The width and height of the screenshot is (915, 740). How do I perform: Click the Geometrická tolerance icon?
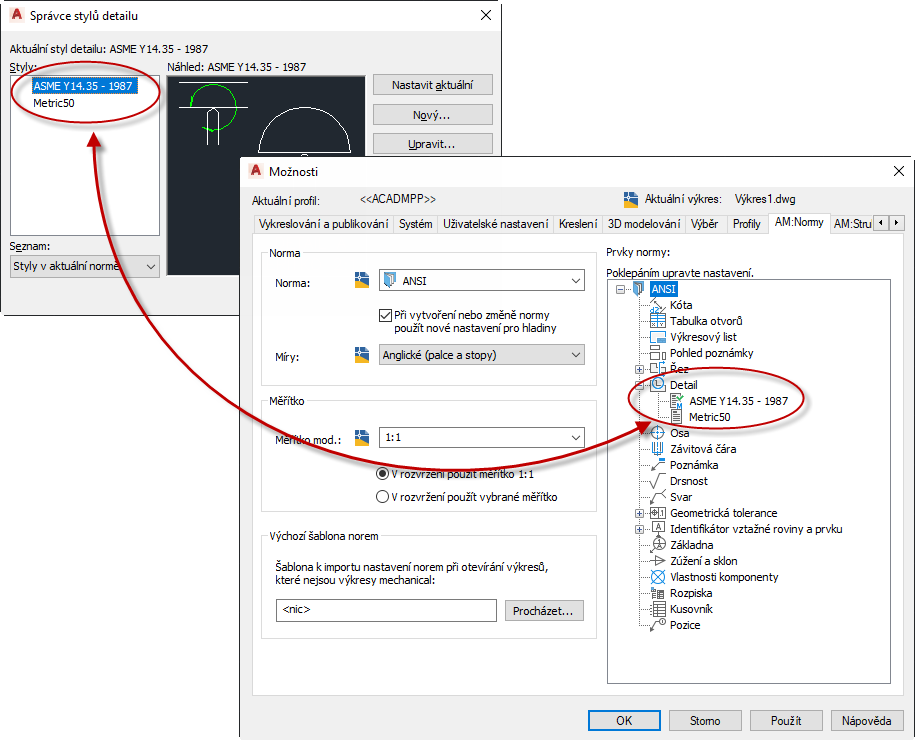point(658,513)
